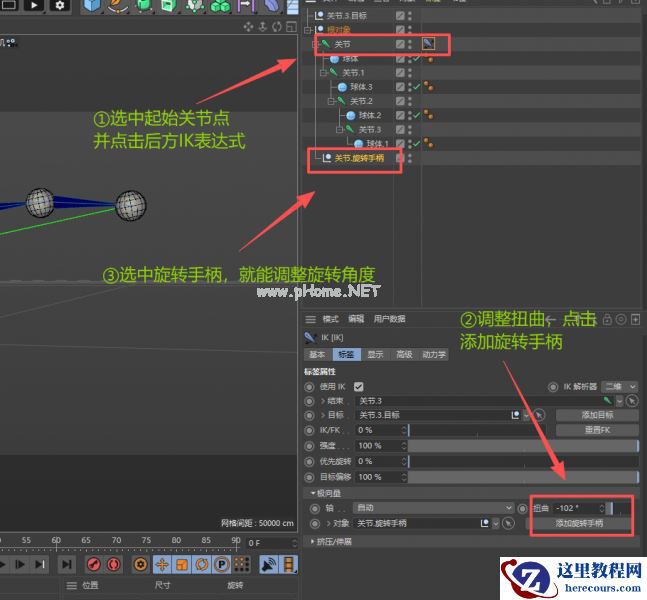Click the 重置FK button
The height and width of the screenshot is (600, 647).
click(597, 430)
